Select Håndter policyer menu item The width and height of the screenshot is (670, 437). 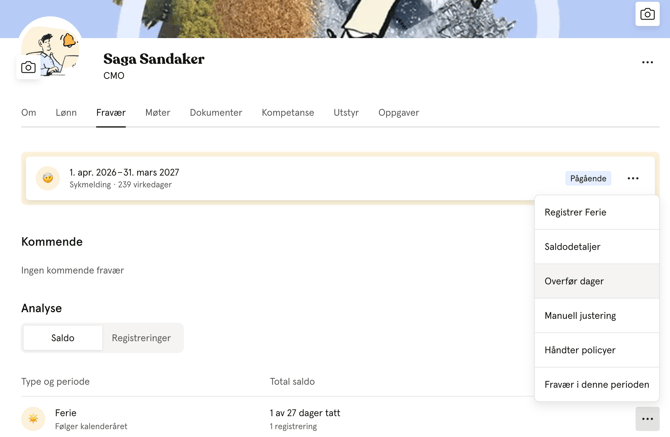597,350
